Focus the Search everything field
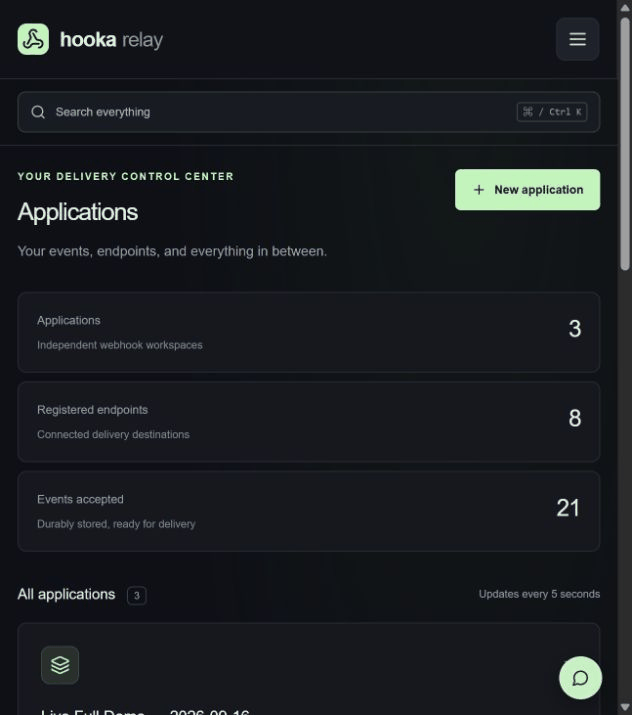The height and width of the screenshot is (715, 632). [309, 112]
